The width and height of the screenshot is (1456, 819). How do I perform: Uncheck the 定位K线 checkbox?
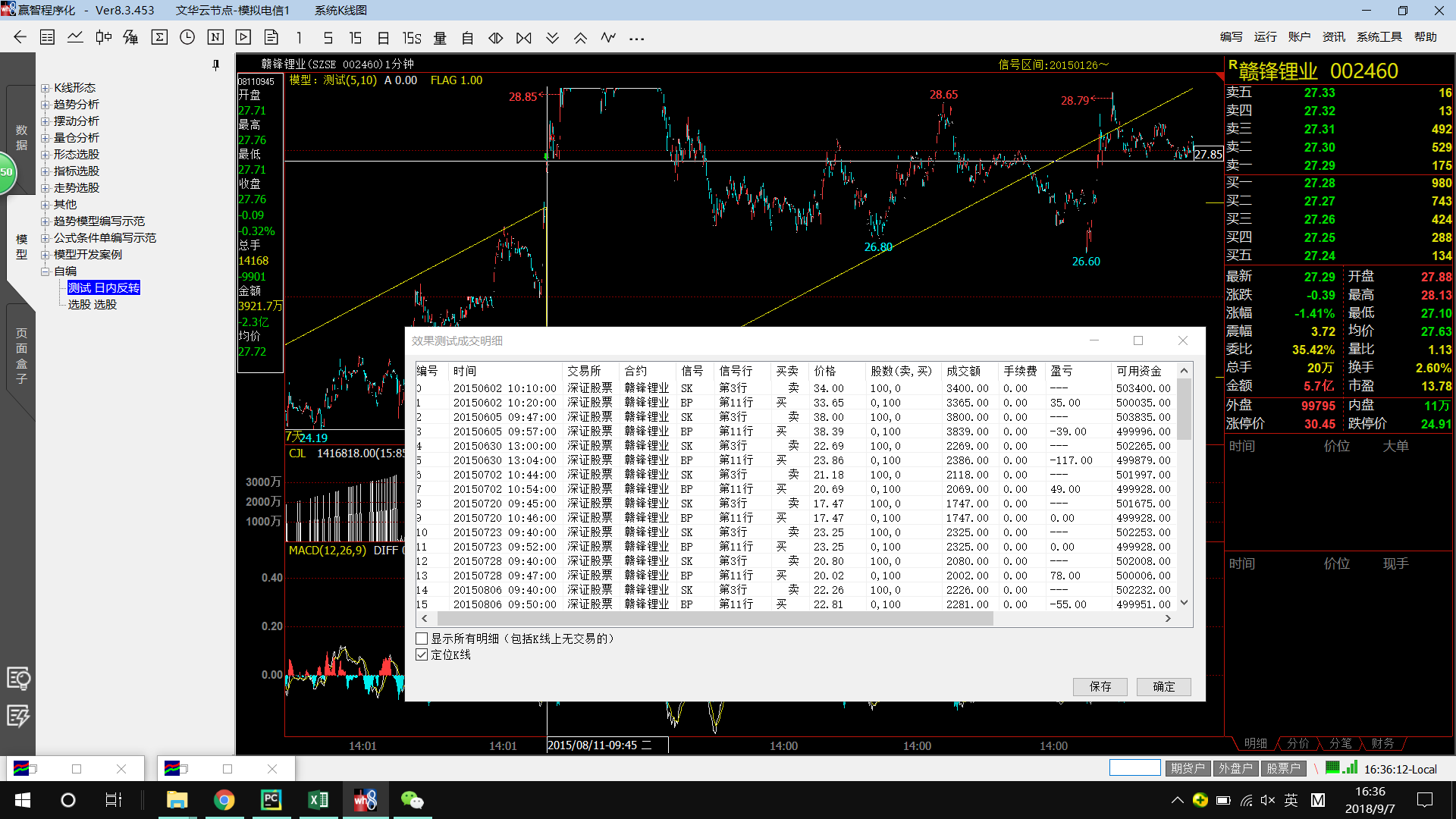tap(422, 654)
